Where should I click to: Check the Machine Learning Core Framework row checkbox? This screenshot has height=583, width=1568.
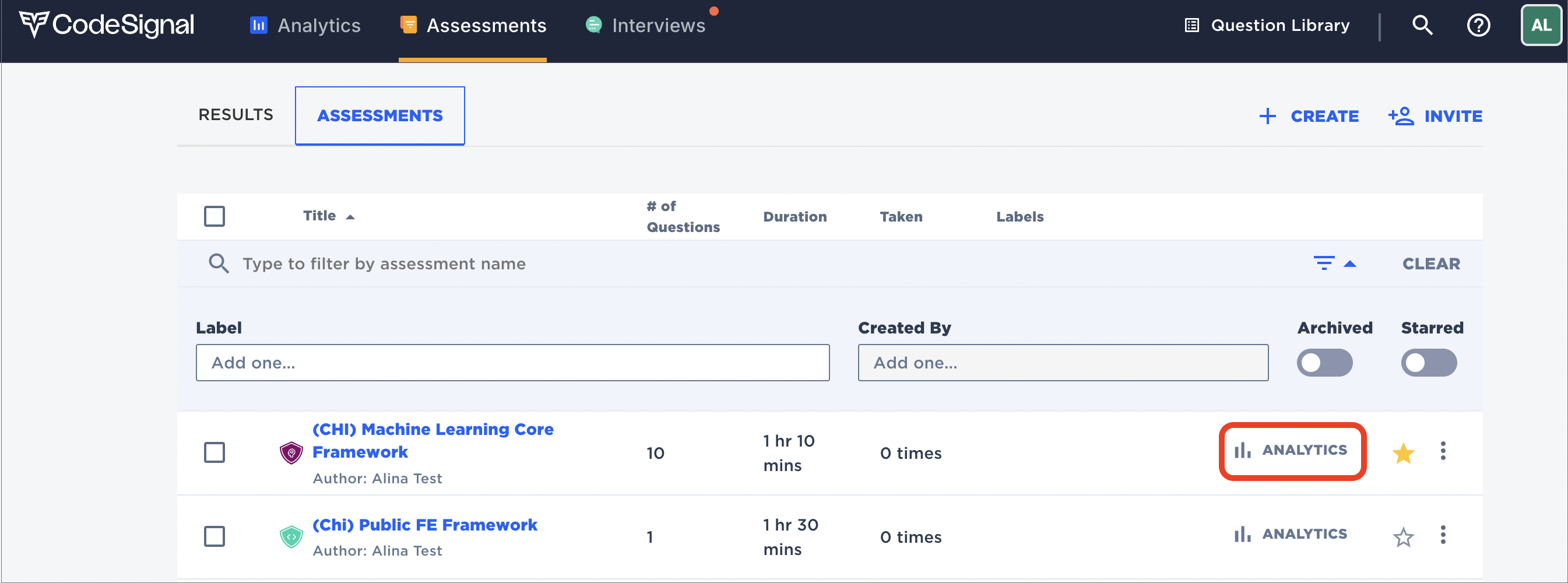click(x=215, y=453)
